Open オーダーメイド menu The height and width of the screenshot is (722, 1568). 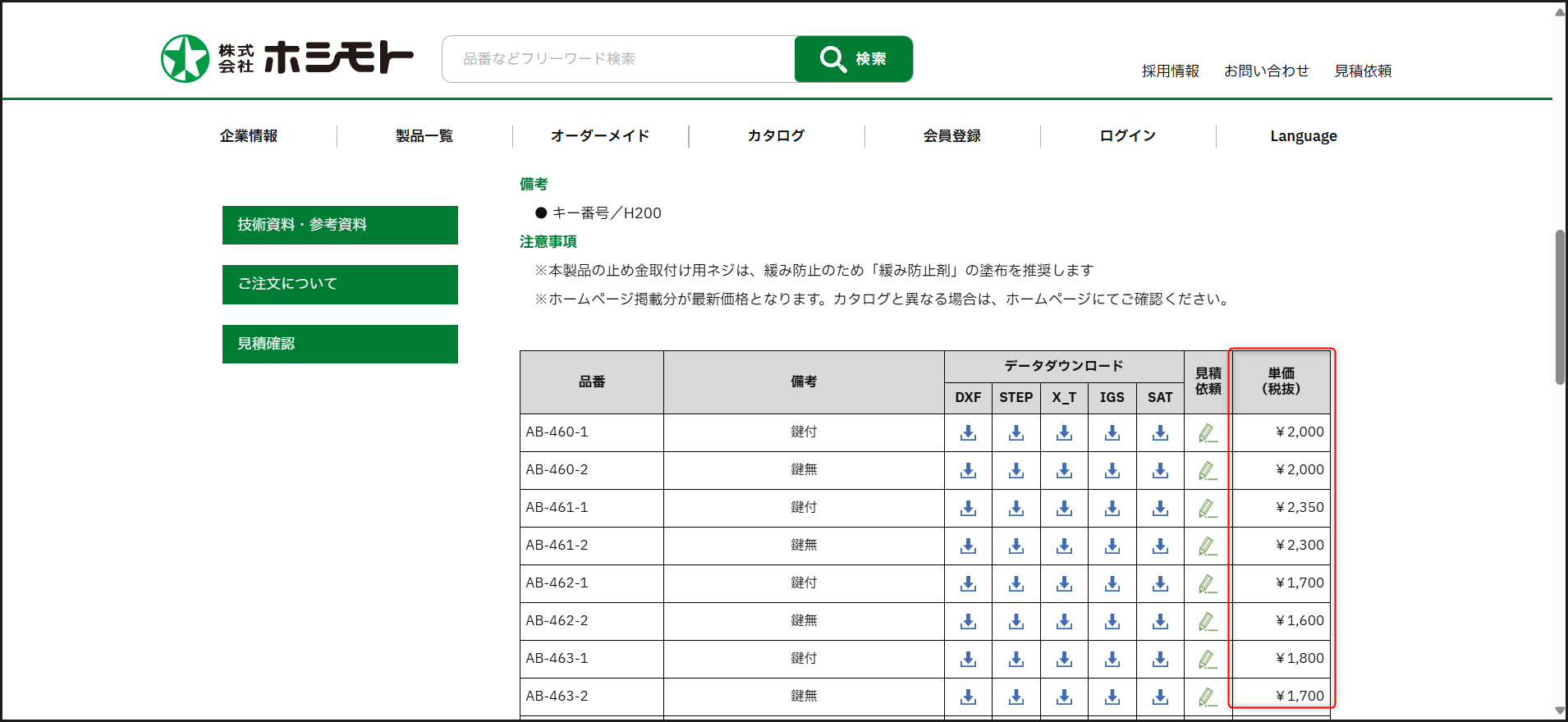[600, 136]
